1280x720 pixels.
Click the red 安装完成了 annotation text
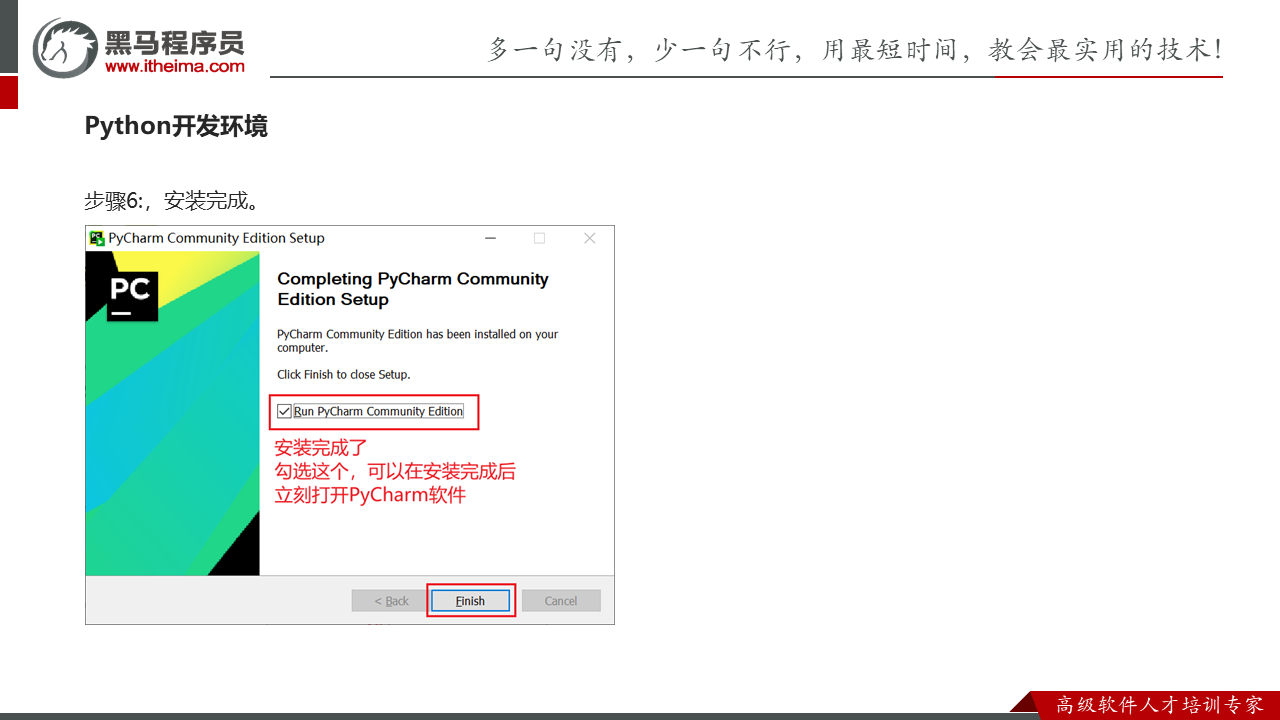click(x=321, y=448)
